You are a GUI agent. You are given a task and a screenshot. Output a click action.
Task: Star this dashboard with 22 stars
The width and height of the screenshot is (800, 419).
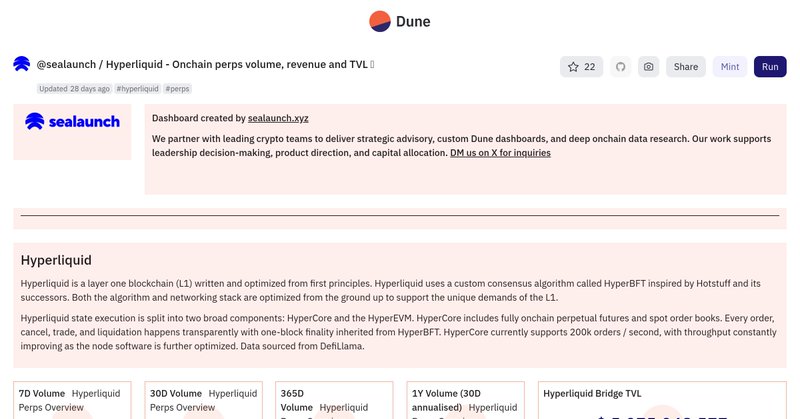(x=581, y=67)
